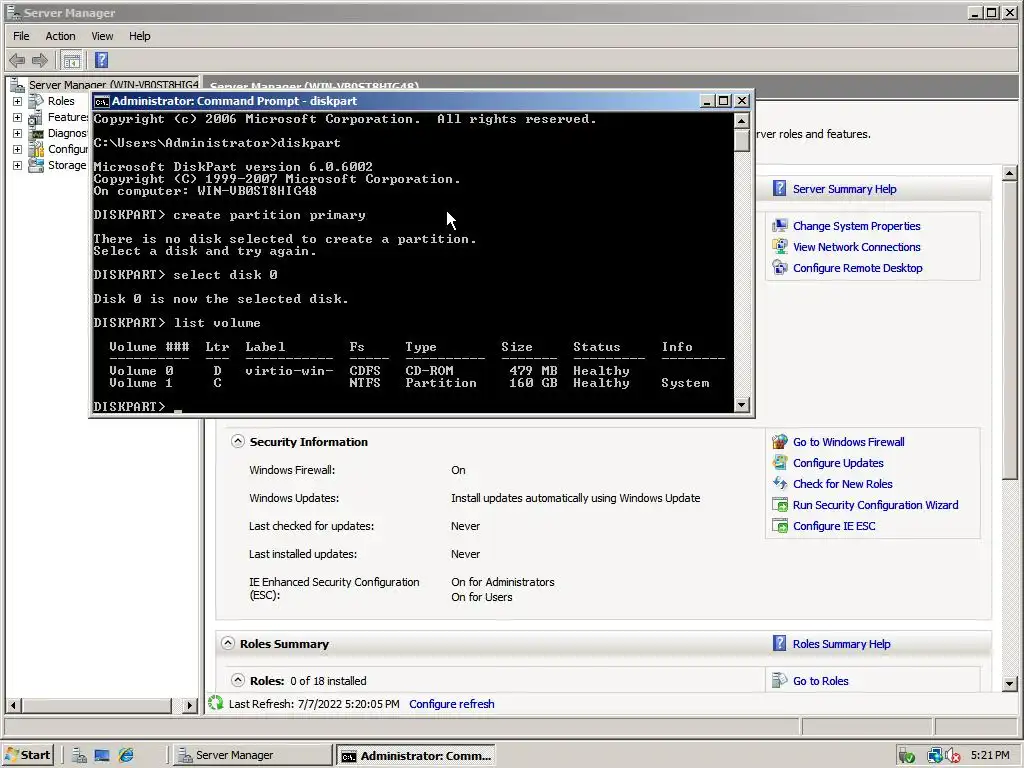Expand the Roles tree node
Viewport: 1024px width, 768px height.
coord(18,102)
